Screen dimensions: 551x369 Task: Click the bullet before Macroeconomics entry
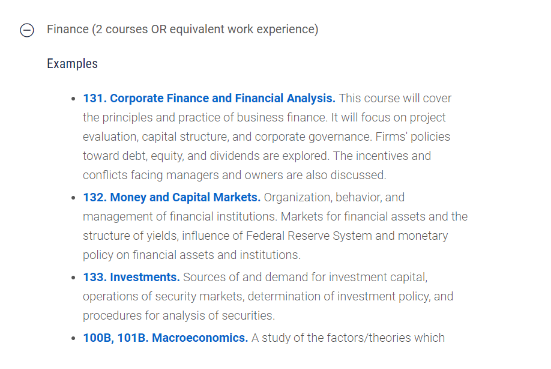73,338
